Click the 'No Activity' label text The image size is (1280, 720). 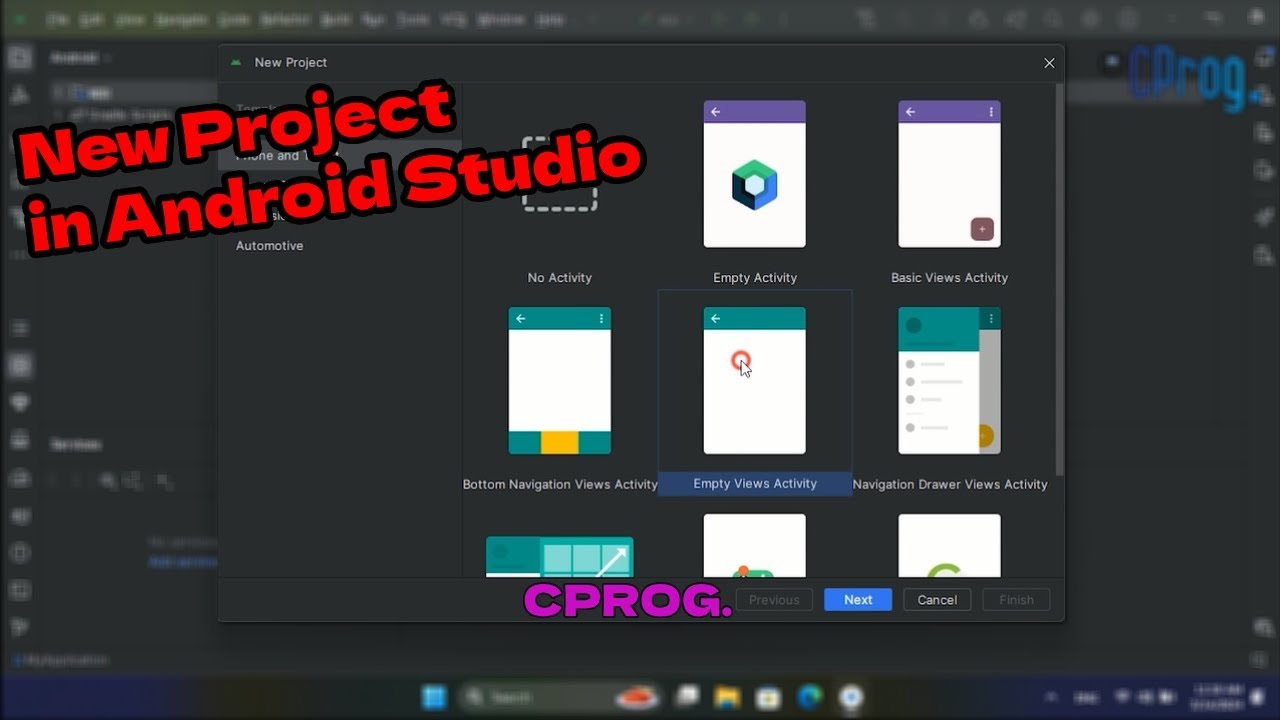[559, 277]
